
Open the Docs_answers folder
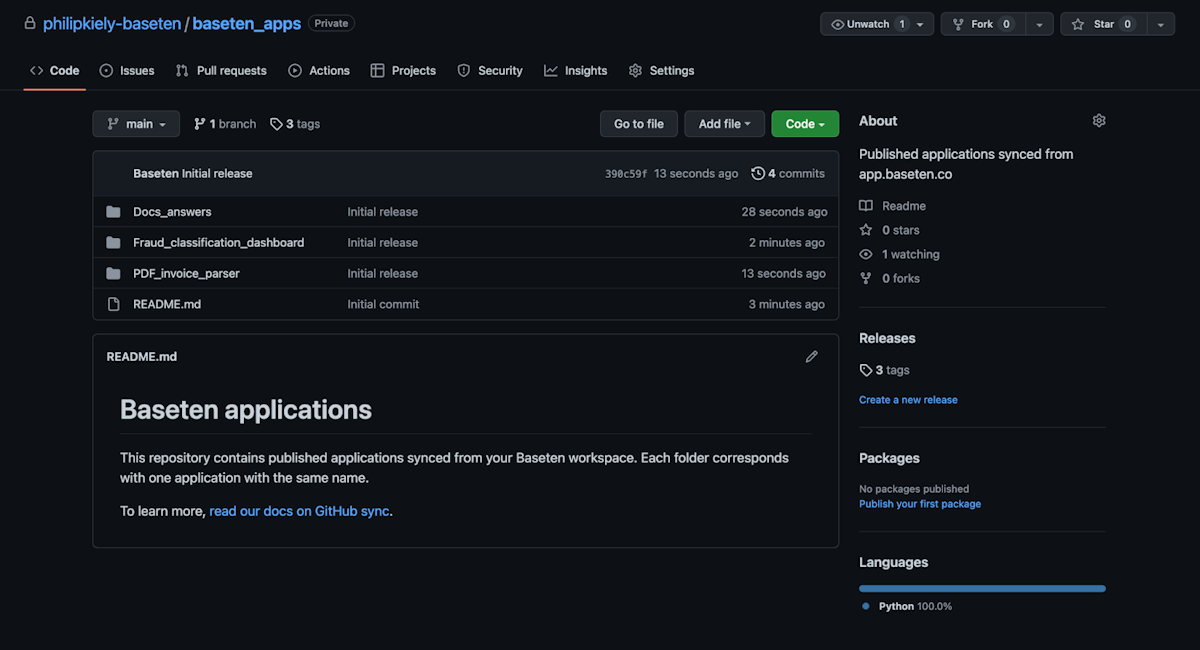coord(172,212)
